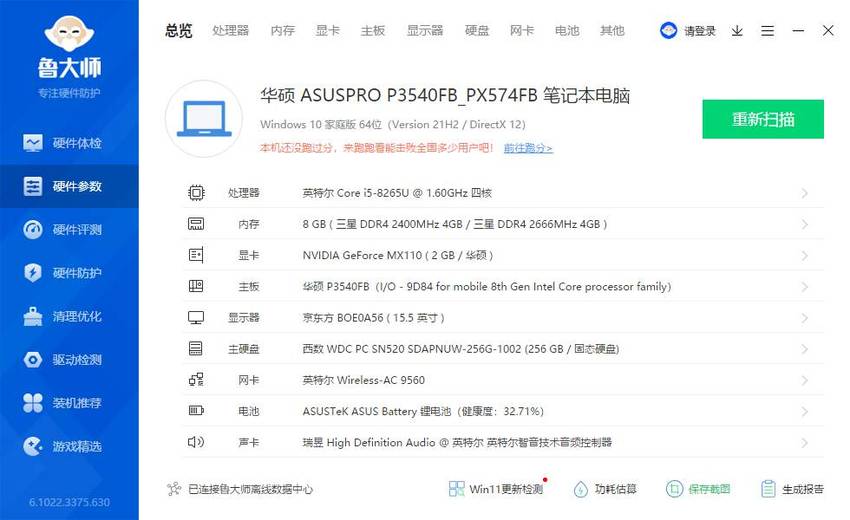Viewport: 850px width, 520px height.
Task: Click the download arrow icon
Action: pos(737,31)
